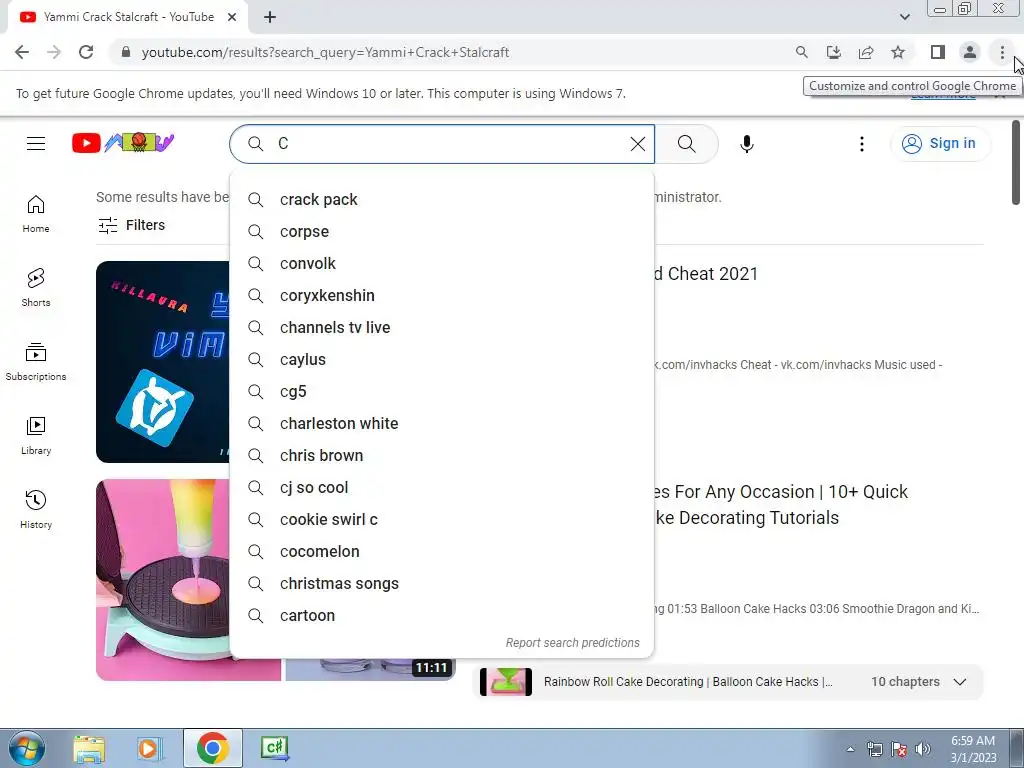The width and height of the screenshot is (1024, 768).
Task: Choose suggestion 'channels tv live'
Action: (x=441, y=327)
